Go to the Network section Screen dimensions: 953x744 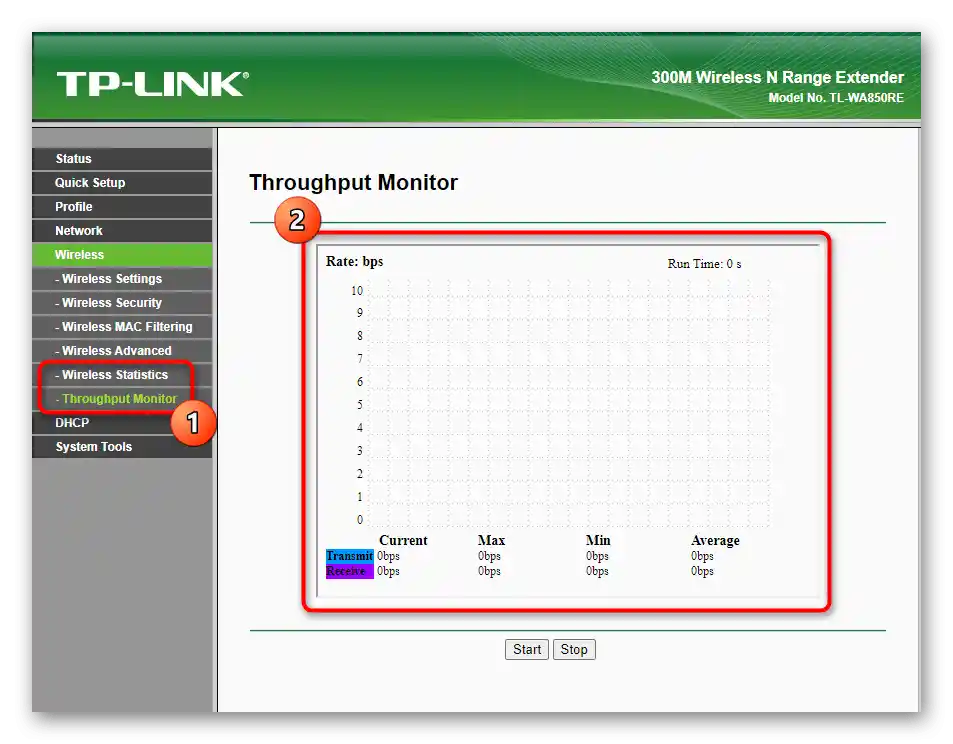(x=122, y=231)
